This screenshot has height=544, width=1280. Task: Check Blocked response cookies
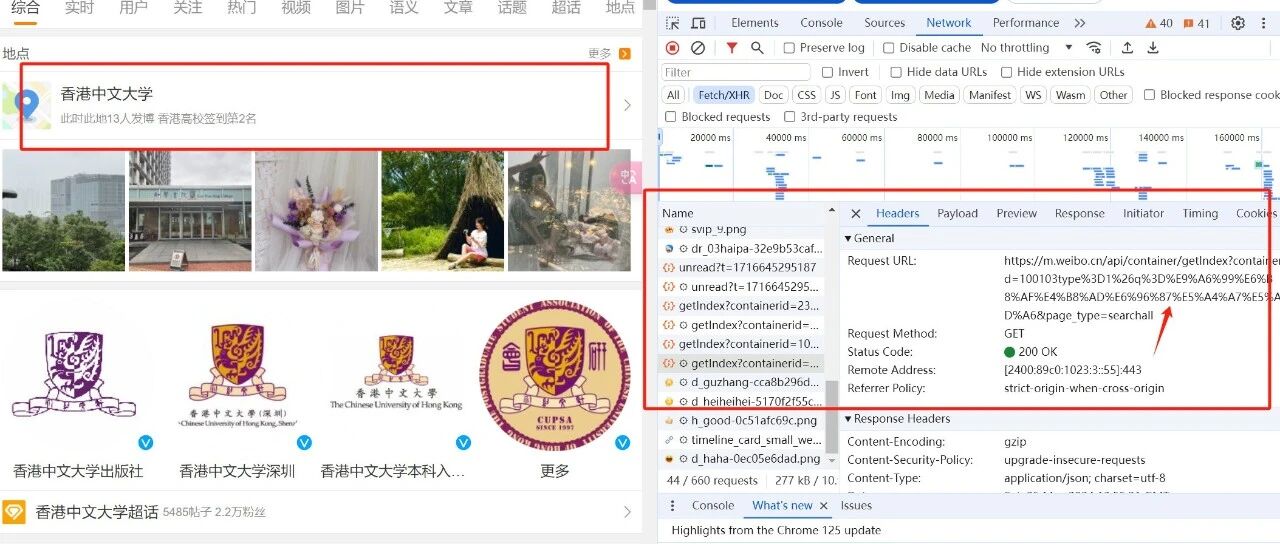pos(1149,95)
